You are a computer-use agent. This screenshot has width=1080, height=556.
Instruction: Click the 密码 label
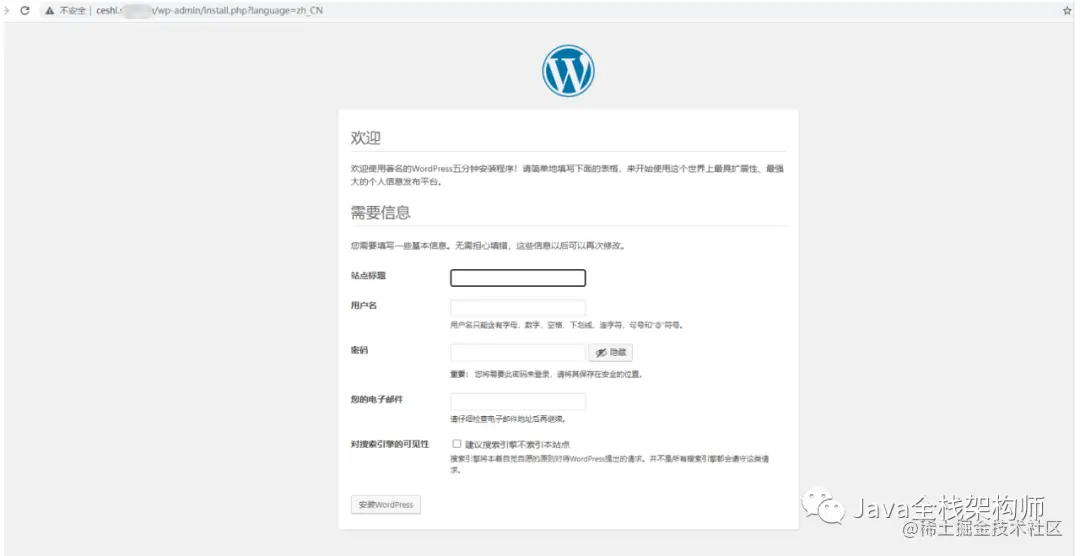[x=360, y=351]
